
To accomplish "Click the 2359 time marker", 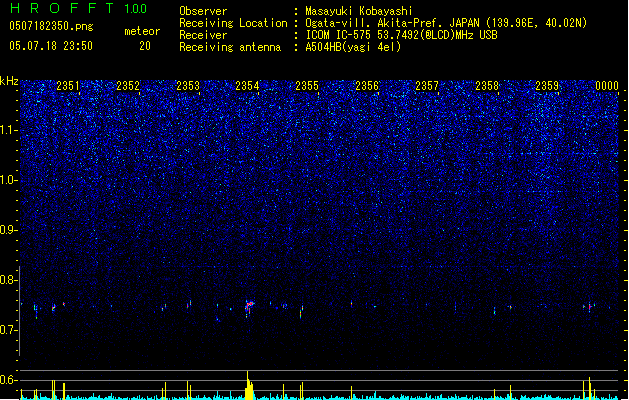I will click(547, 86).
